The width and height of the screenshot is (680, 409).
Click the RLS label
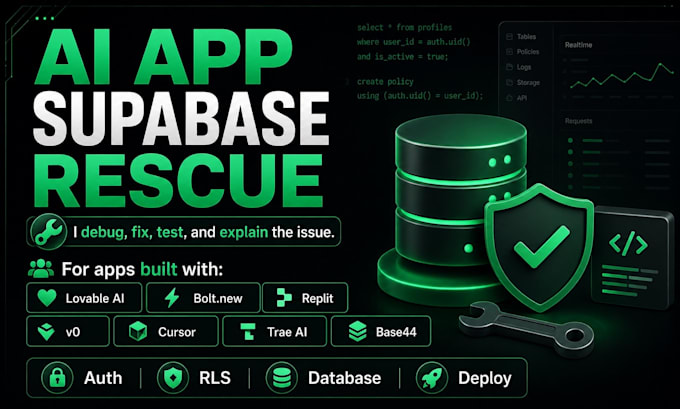tap(215, 378)
